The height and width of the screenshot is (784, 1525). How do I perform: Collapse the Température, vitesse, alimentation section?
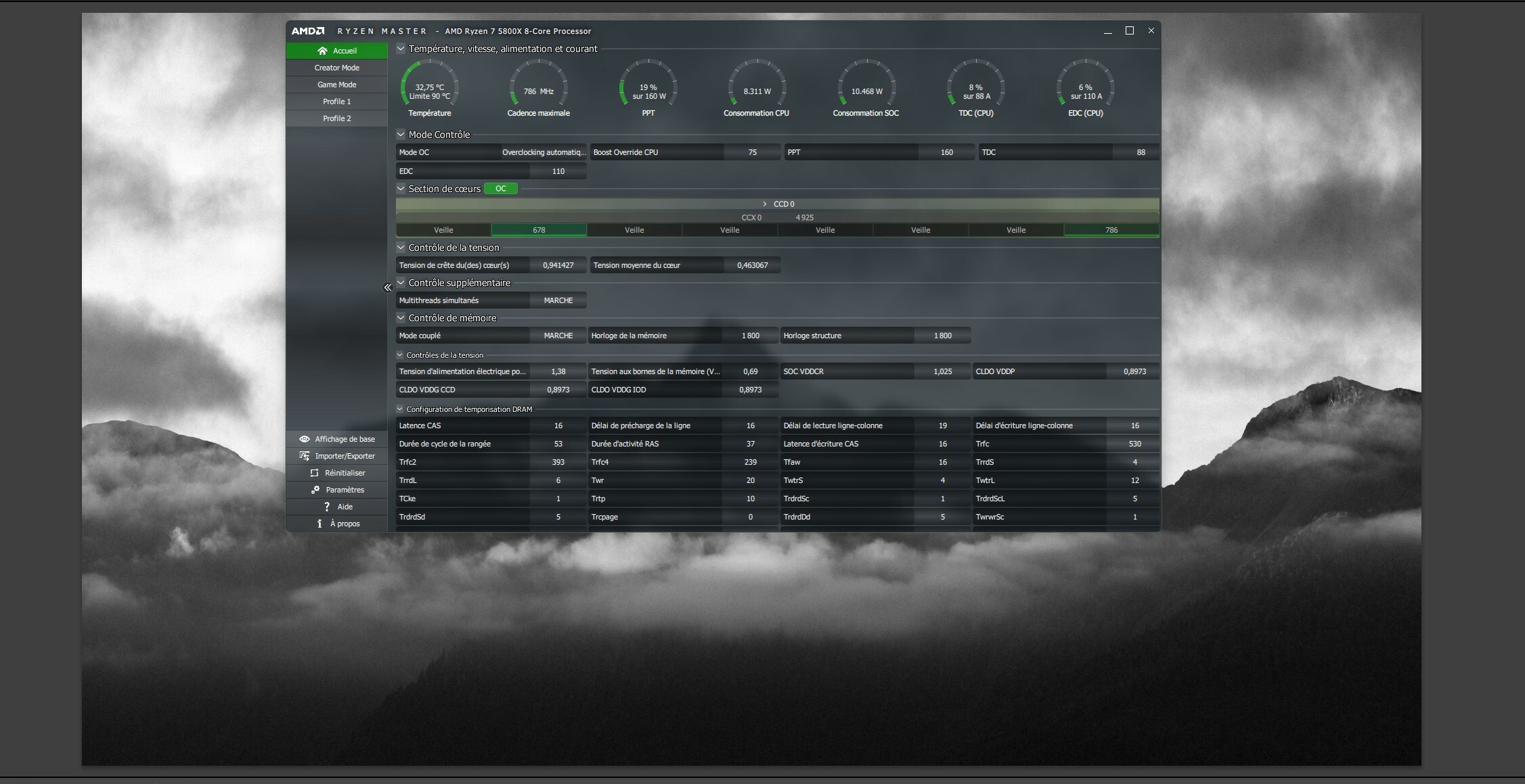click(401, 49)
